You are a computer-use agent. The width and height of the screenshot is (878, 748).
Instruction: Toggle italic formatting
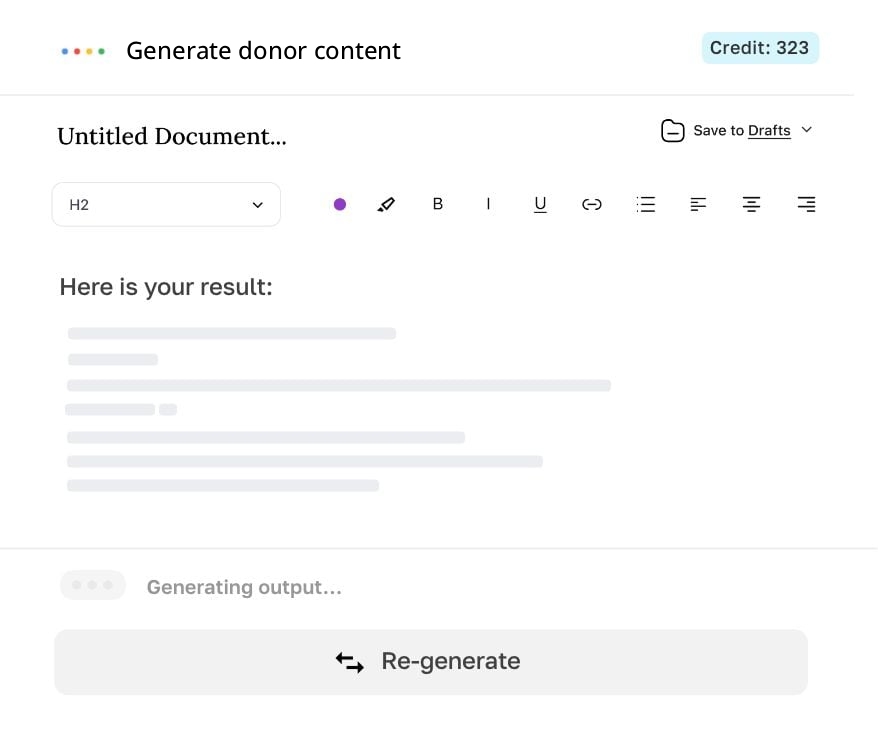pyautogui.click(x=488, y=204)
